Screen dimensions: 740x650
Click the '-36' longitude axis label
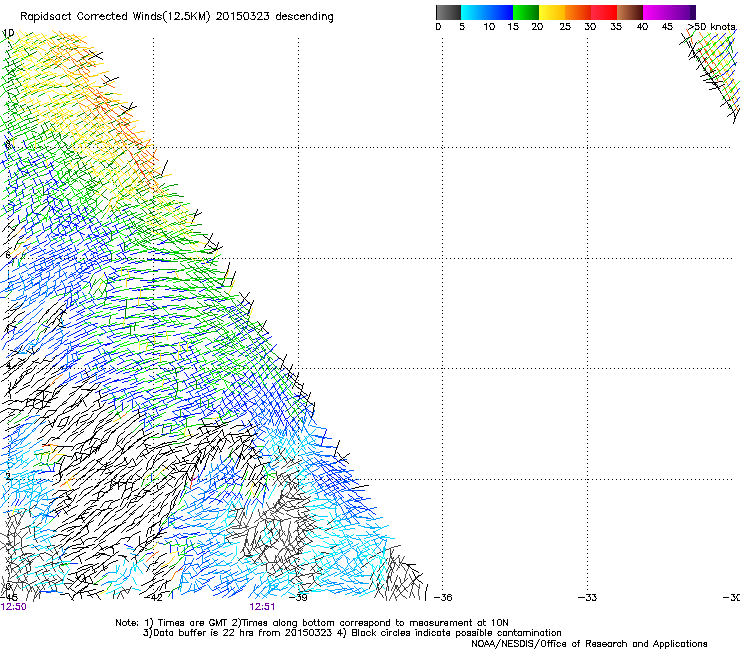443,598
